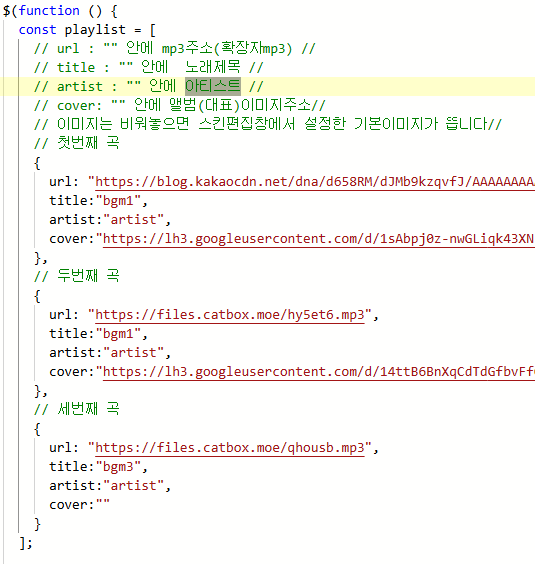This screenshot has width=535, height=564.
Task: Click the "$(function () {" line
Action: click(60, 11)
